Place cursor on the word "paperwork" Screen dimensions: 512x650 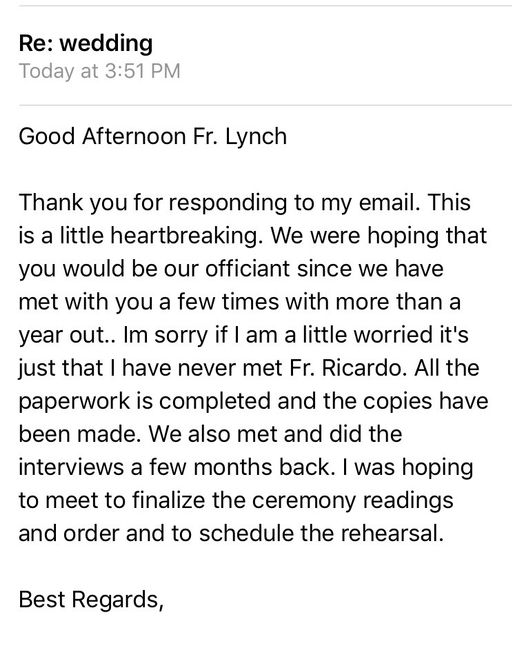74,402
